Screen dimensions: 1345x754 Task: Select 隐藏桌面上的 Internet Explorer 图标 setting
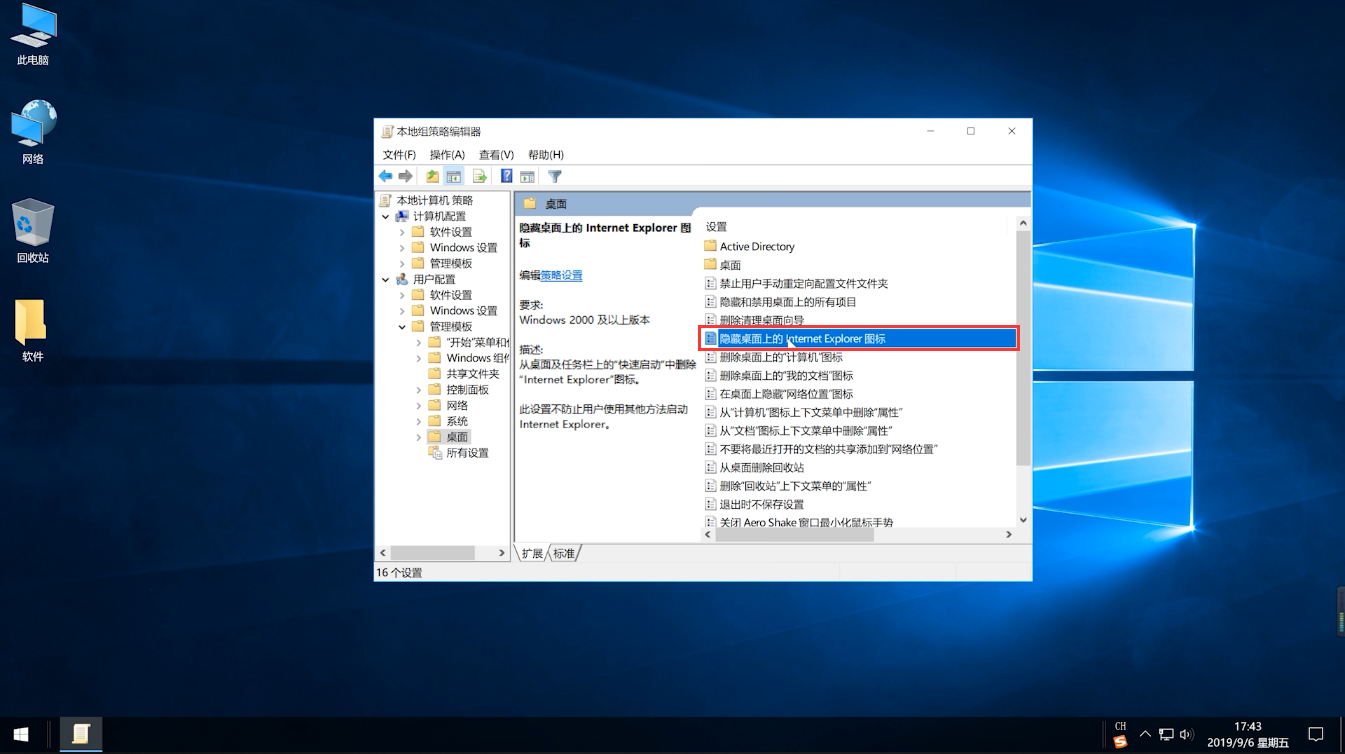click(859, 339)
